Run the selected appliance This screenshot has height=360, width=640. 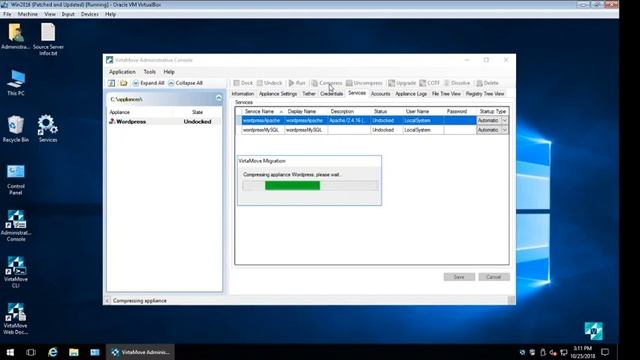point(297,83)
